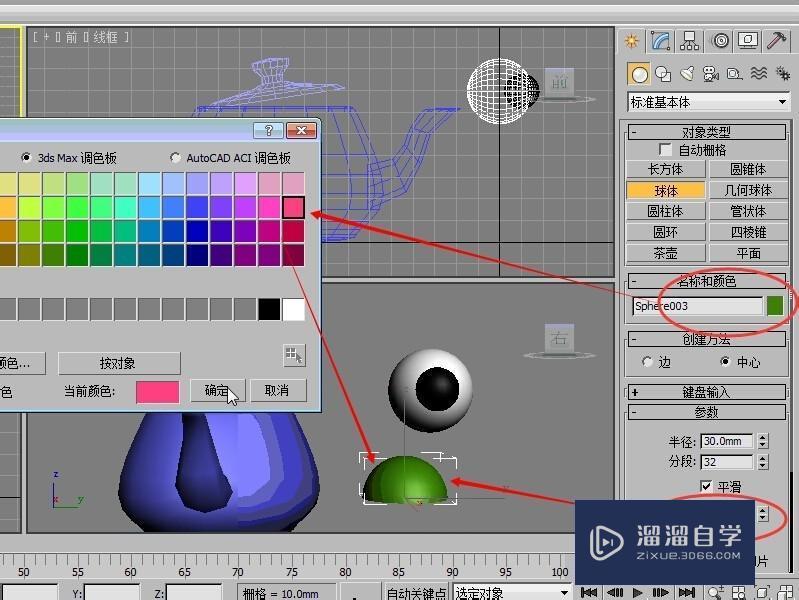Image resolution: width=799 pixels, height=600 pixels.
Task: Step to next frame
Action: pos(660,592)
